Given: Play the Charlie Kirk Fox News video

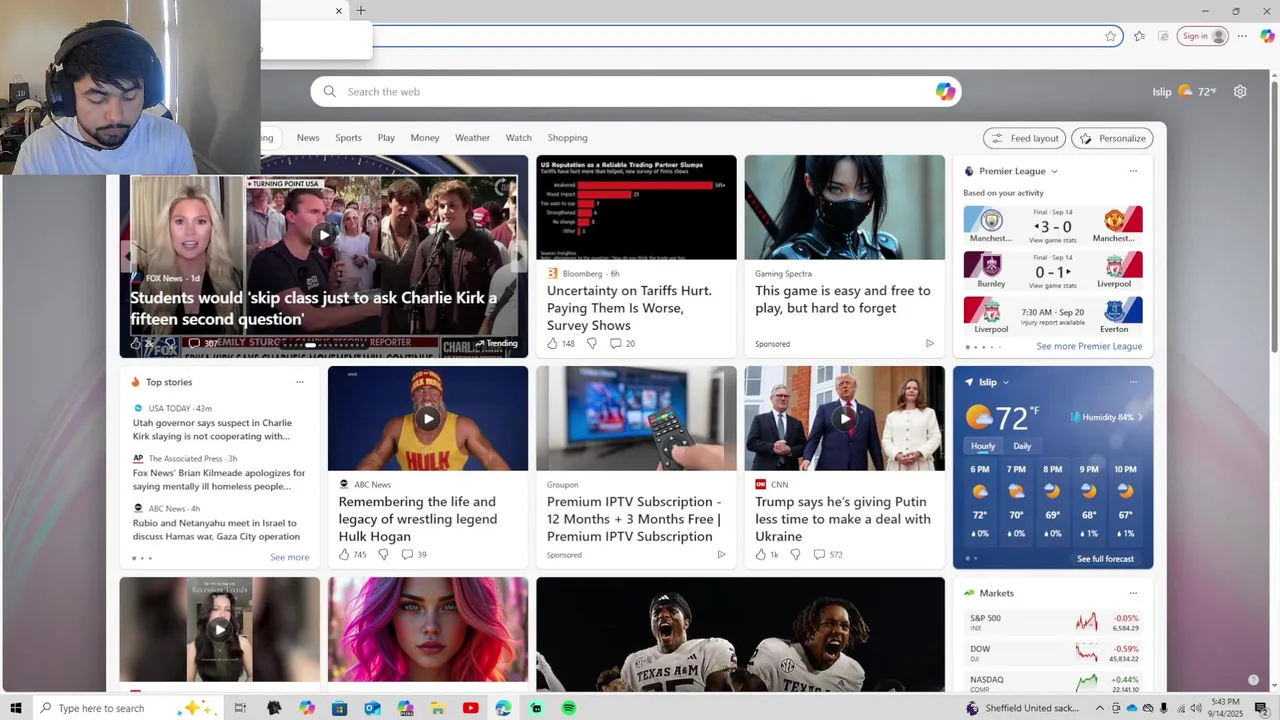Looking at the screenshot, I should (323, 235).
